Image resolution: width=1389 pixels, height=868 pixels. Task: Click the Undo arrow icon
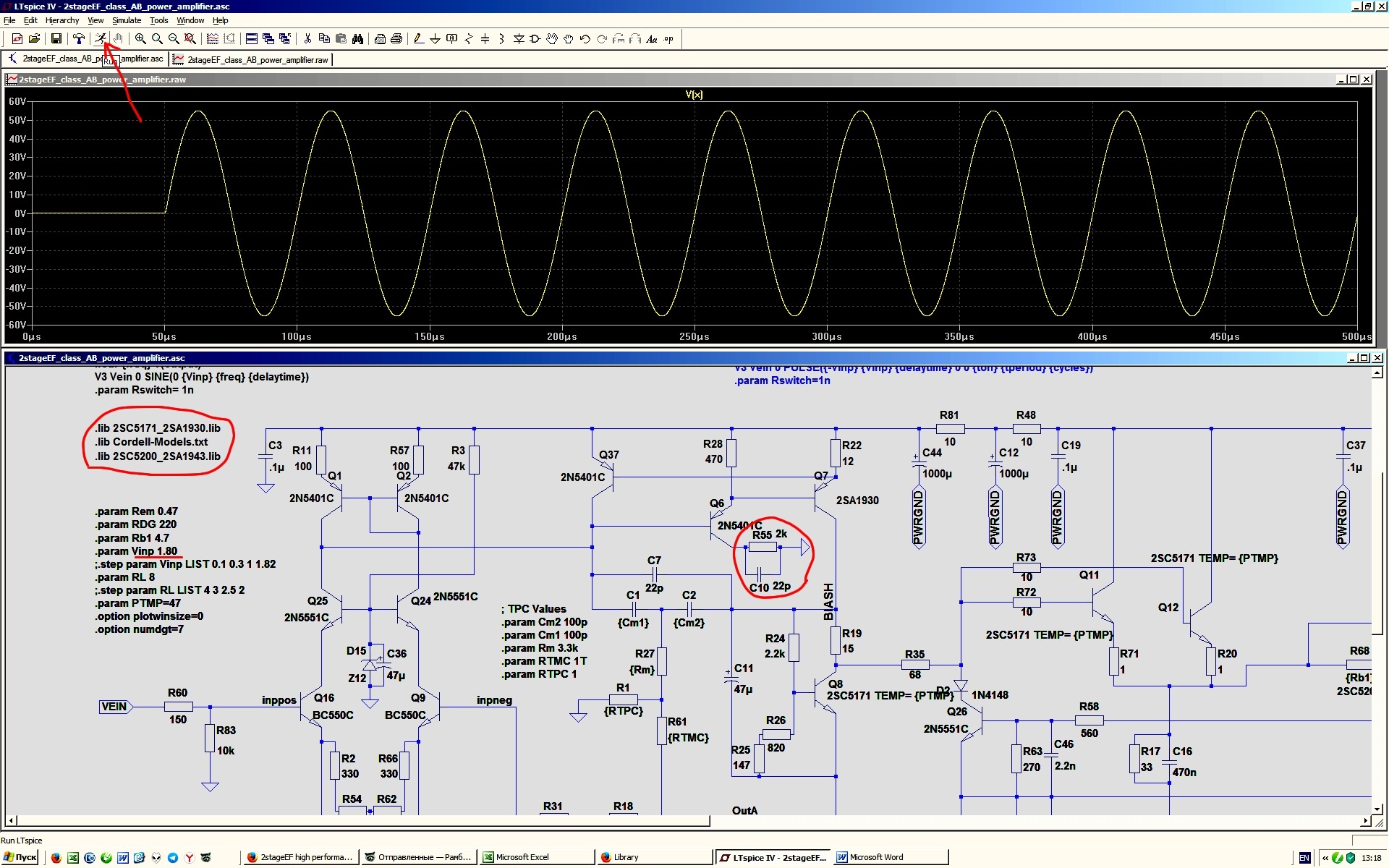(585, 38)
